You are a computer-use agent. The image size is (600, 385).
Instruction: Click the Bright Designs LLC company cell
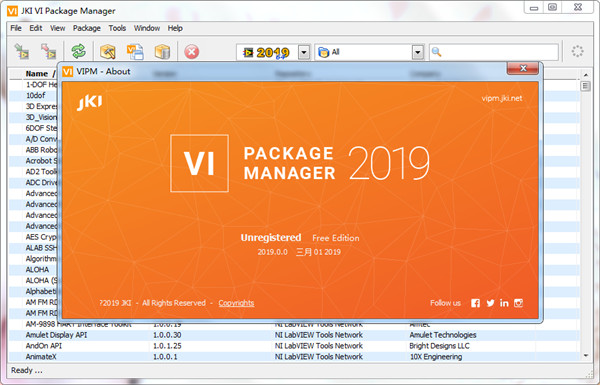tap(439, 346)
